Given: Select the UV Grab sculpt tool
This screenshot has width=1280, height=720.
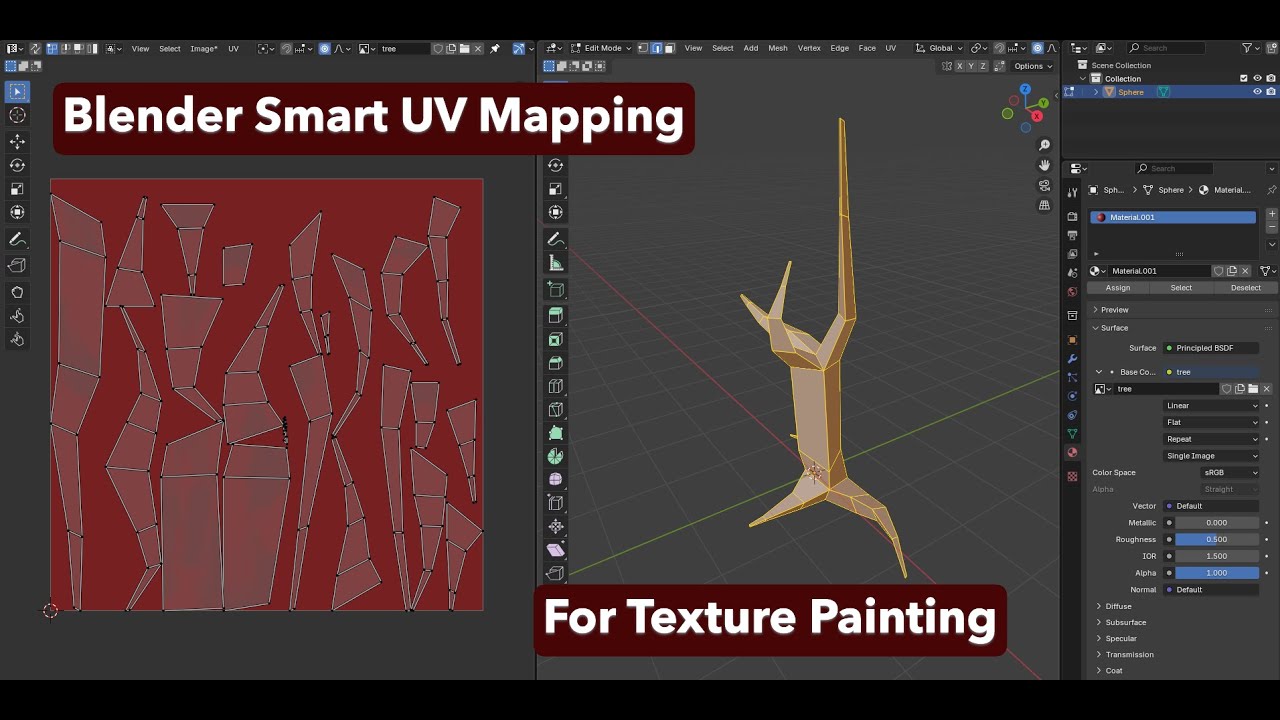Looking at the screenshot, I should [x=17, y=292].
